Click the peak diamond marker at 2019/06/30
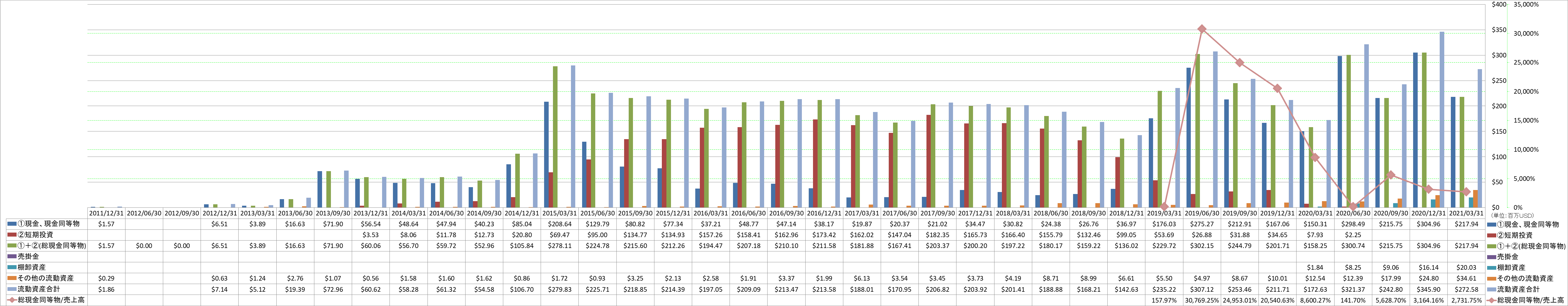The height and width of the screenshot is (306, 1568). point(1202,29)
